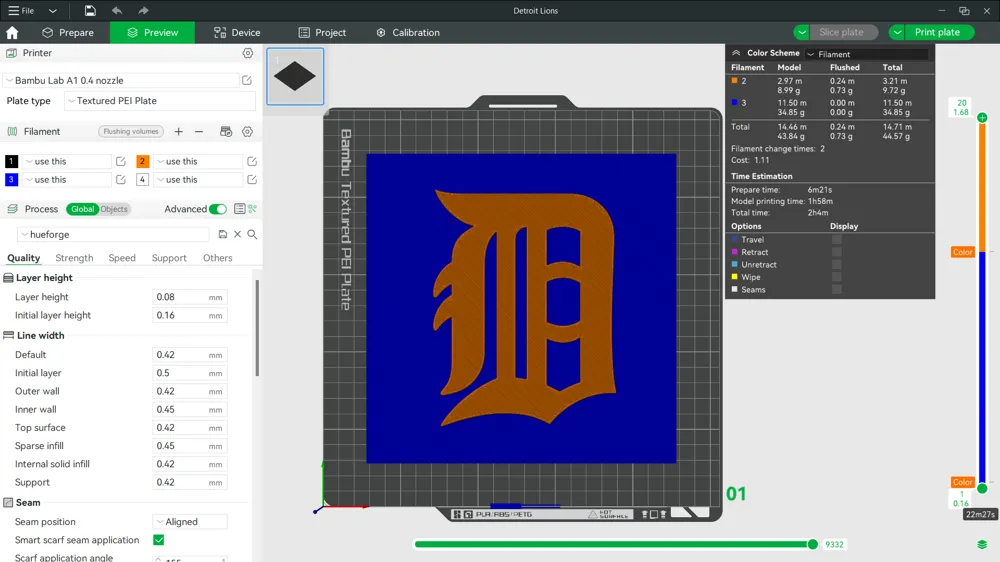1000x562 pixels.
Task: Open printer settings gear icon
Action: 247,53
